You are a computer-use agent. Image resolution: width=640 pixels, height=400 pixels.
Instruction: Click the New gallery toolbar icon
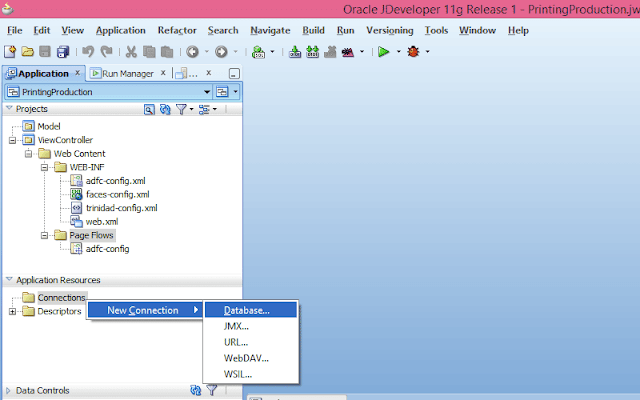coord(10,51)
